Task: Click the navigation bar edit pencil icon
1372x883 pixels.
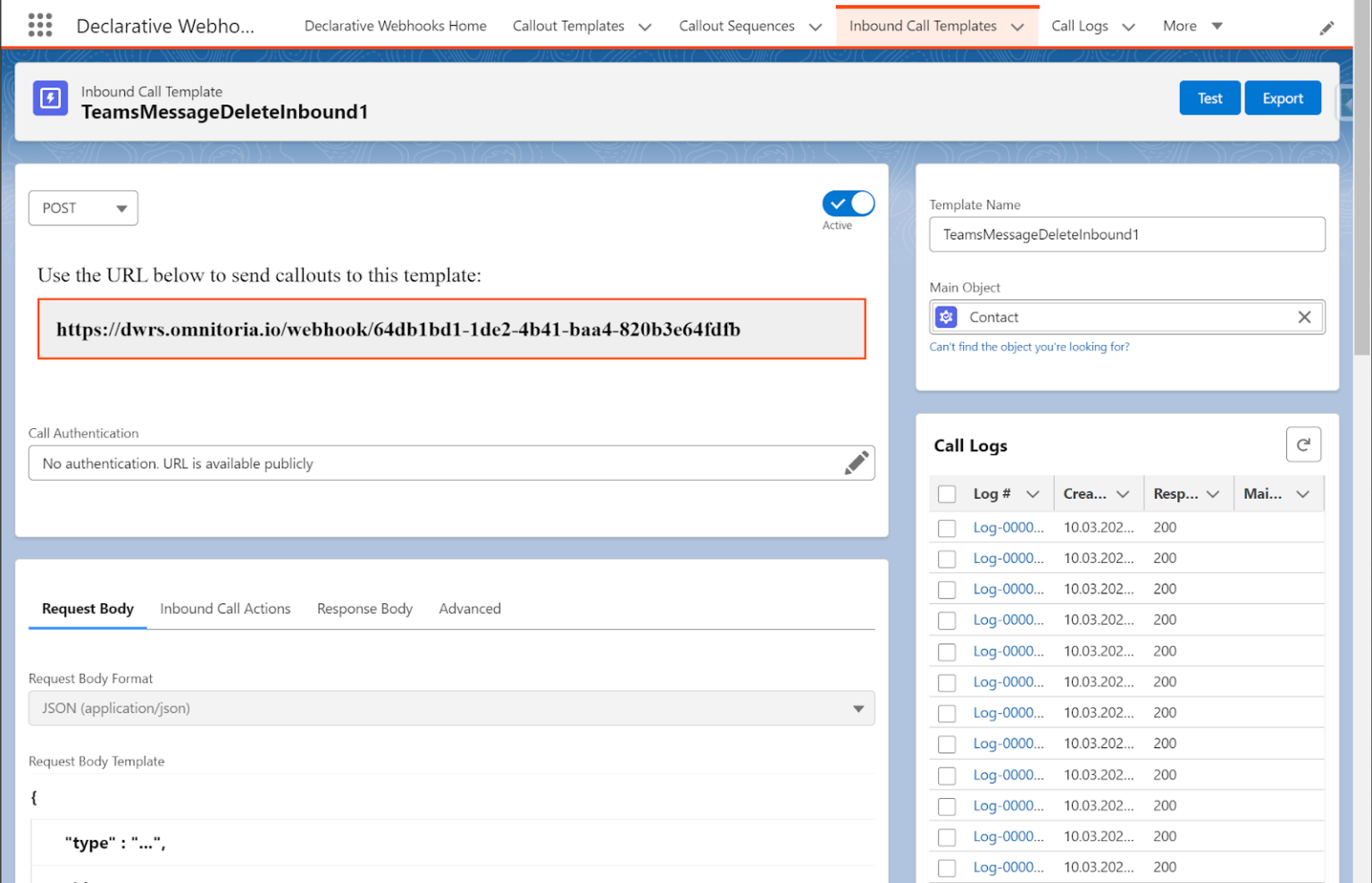Action: tap(1327, 28)
